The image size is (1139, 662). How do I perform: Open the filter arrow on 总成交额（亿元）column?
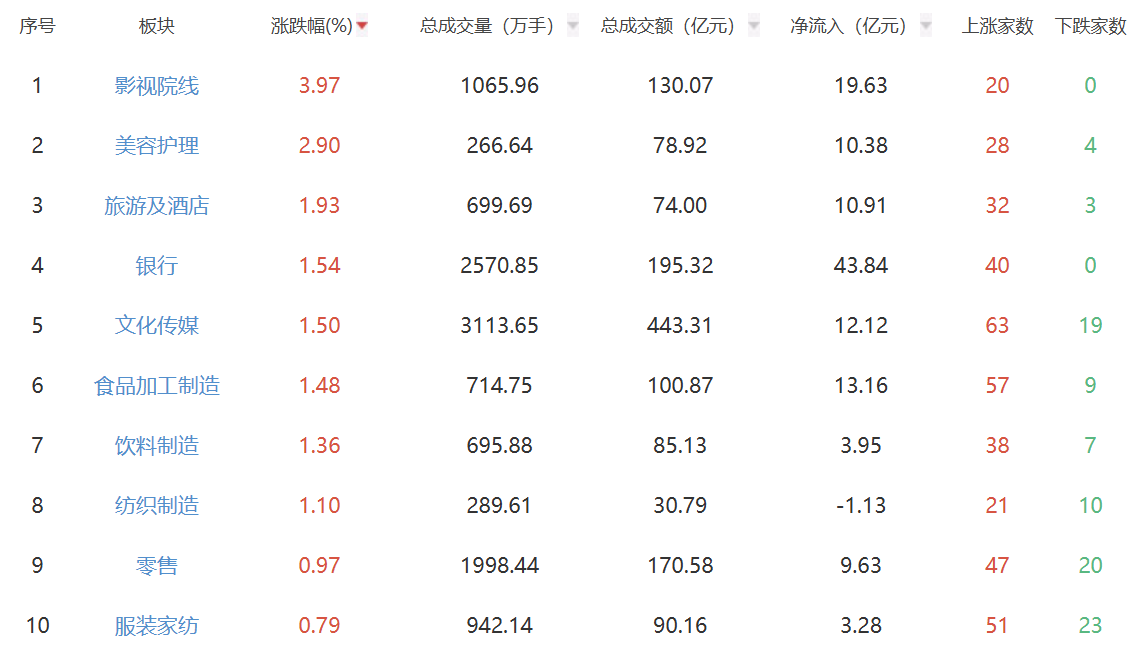[x=745, y=25]
